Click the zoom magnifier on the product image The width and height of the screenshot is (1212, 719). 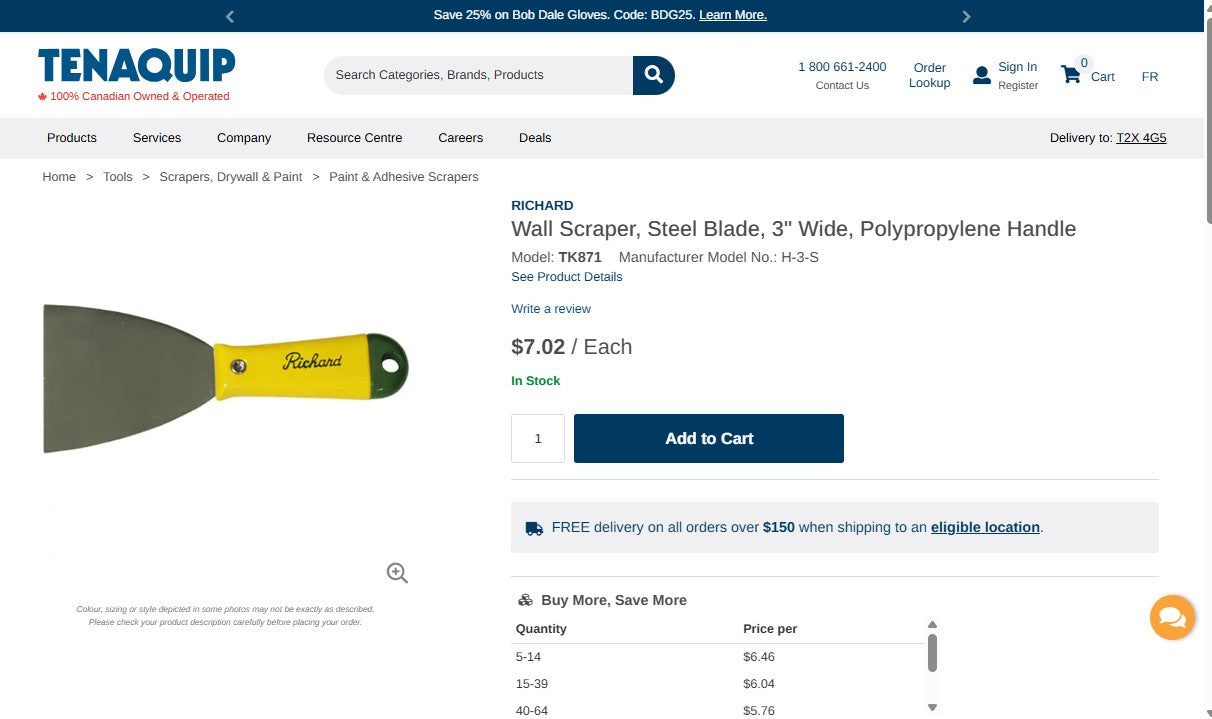point(396,572)
